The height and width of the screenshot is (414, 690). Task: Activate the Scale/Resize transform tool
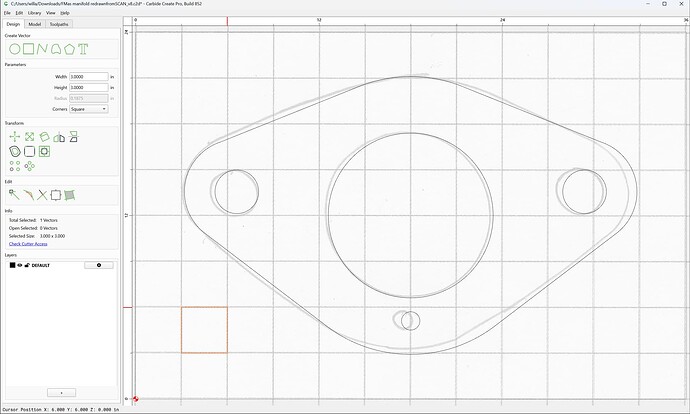point(29,137)
